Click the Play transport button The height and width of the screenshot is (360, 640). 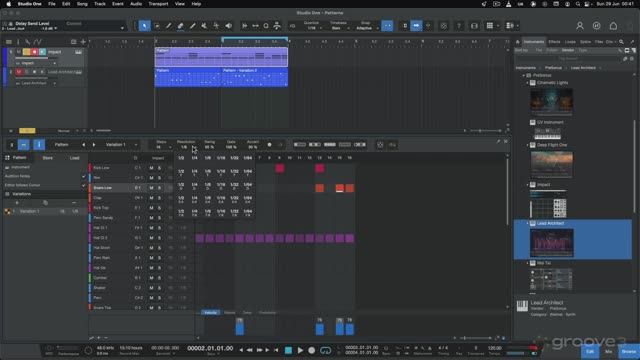point(300,350)
